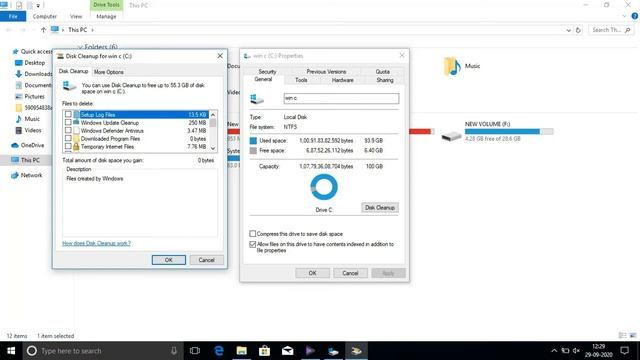Open Hardware tab in Properties
Screen dimensions: 640x360
click(x=342, y=80)
